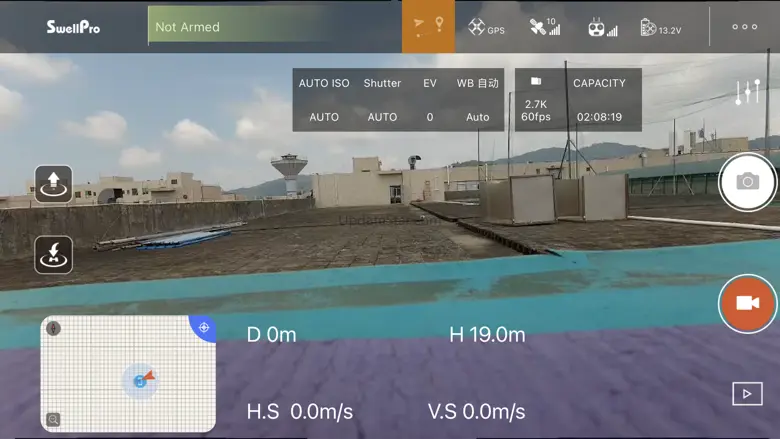Toggle map compass orientation icon

53,328
